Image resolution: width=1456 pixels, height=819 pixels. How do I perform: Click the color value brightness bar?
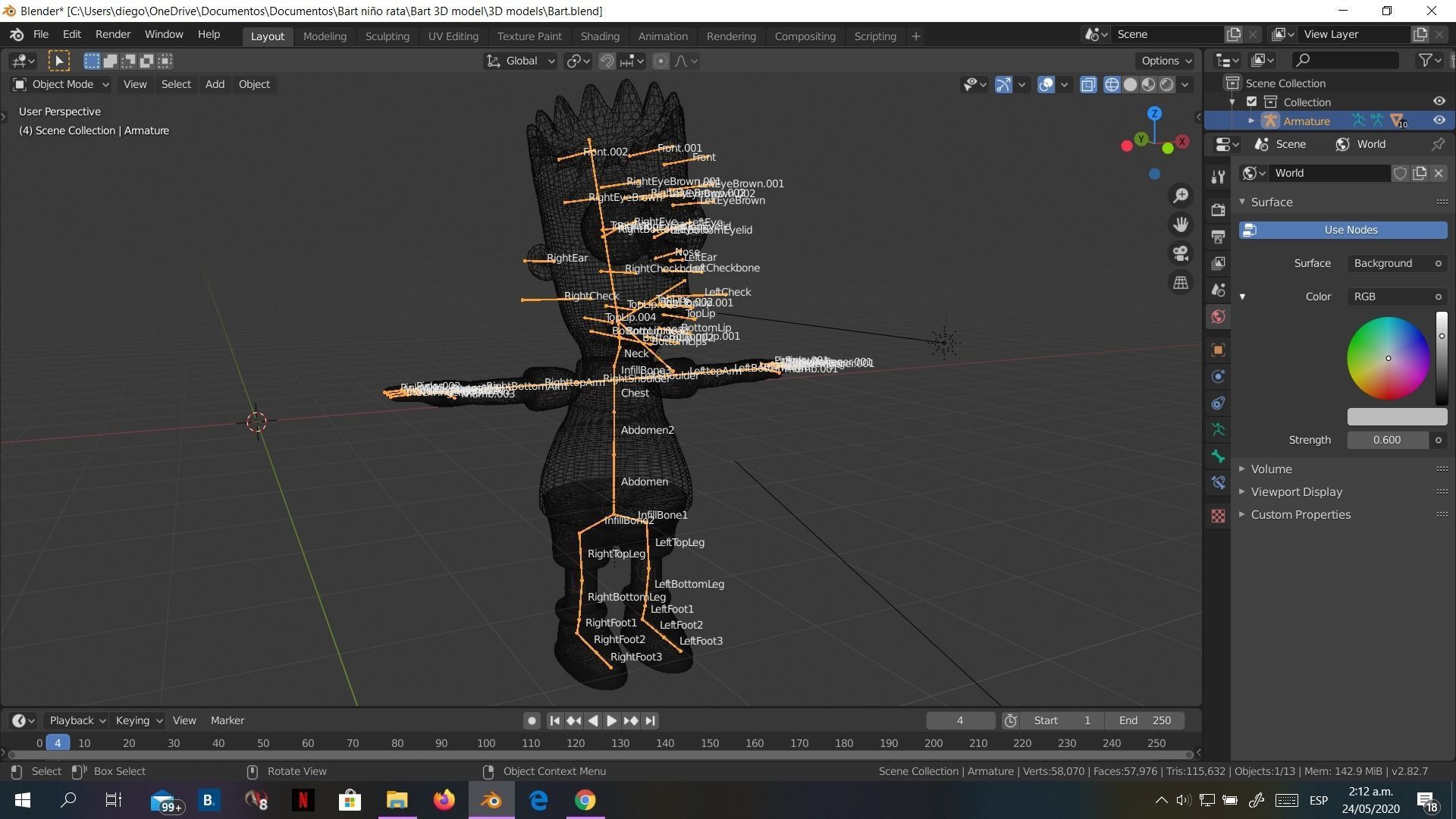(x=1442, y=358)
